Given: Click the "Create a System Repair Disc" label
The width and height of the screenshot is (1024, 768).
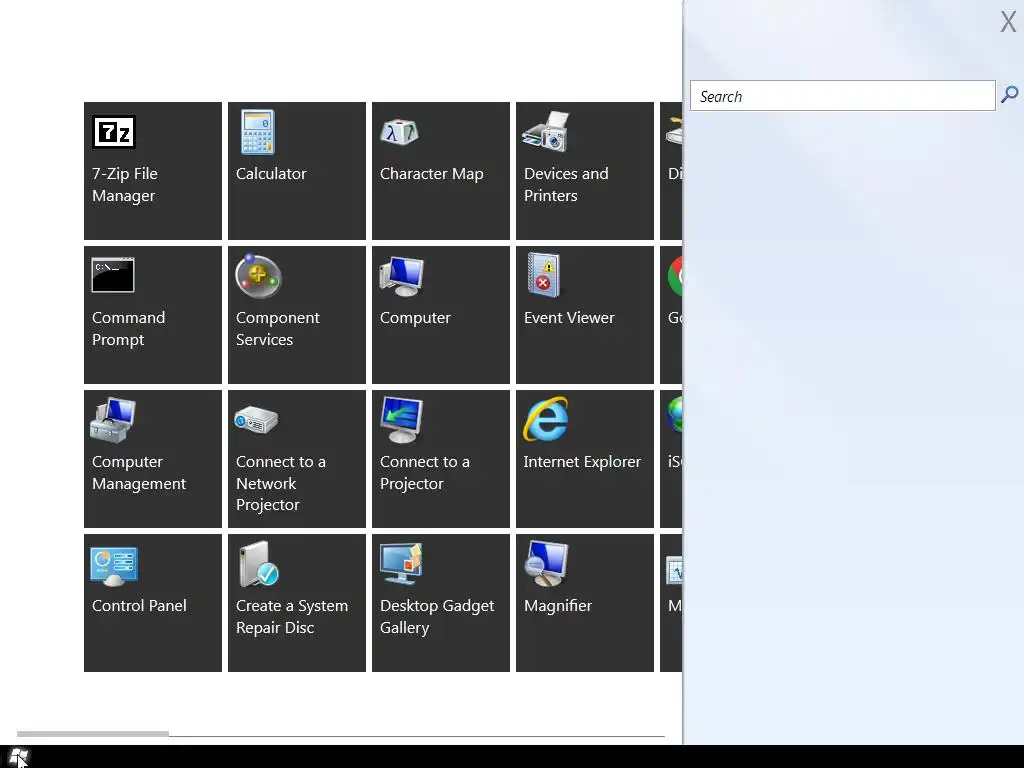Looking at the screenshot, I should click(292, 616).
